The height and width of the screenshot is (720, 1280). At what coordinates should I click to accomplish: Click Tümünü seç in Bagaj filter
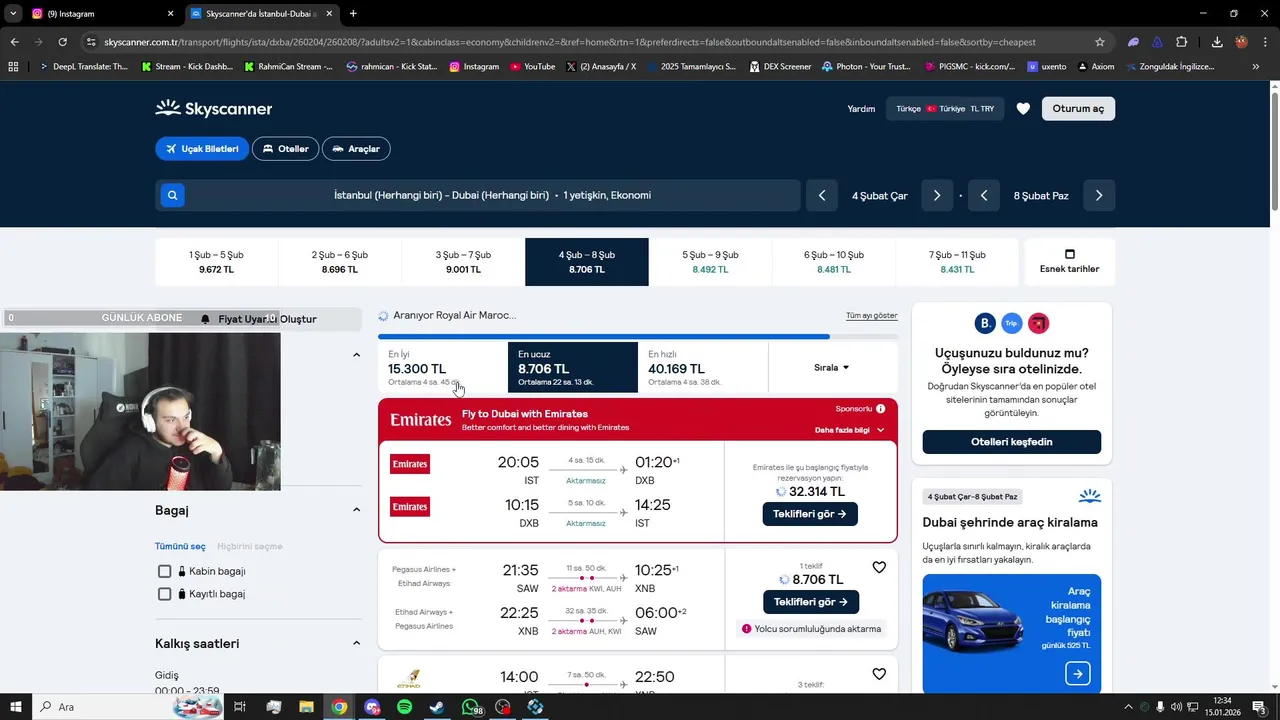(x=180, y=546)
